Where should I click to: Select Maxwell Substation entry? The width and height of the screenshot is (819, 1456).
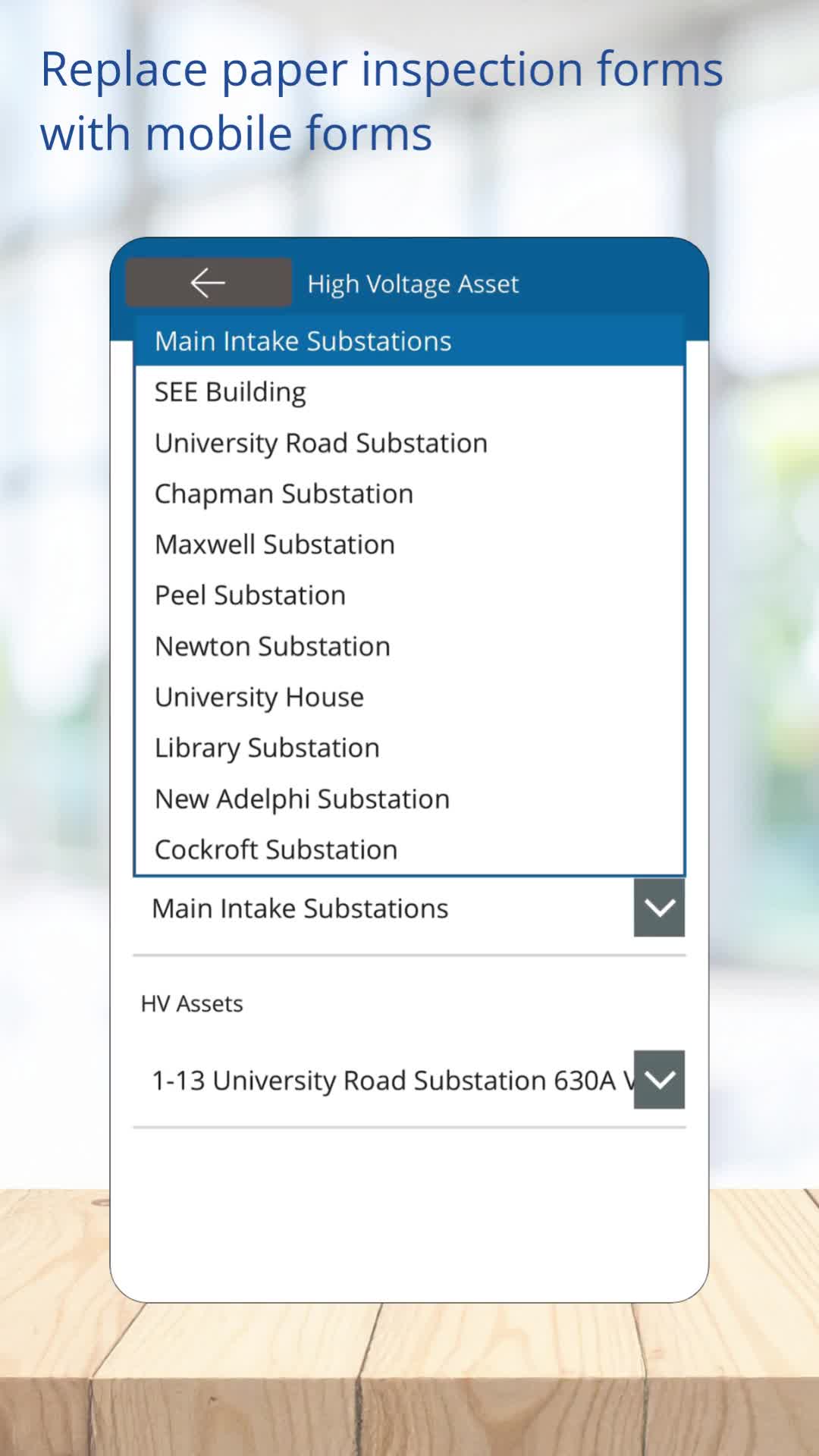pos(275,544)
